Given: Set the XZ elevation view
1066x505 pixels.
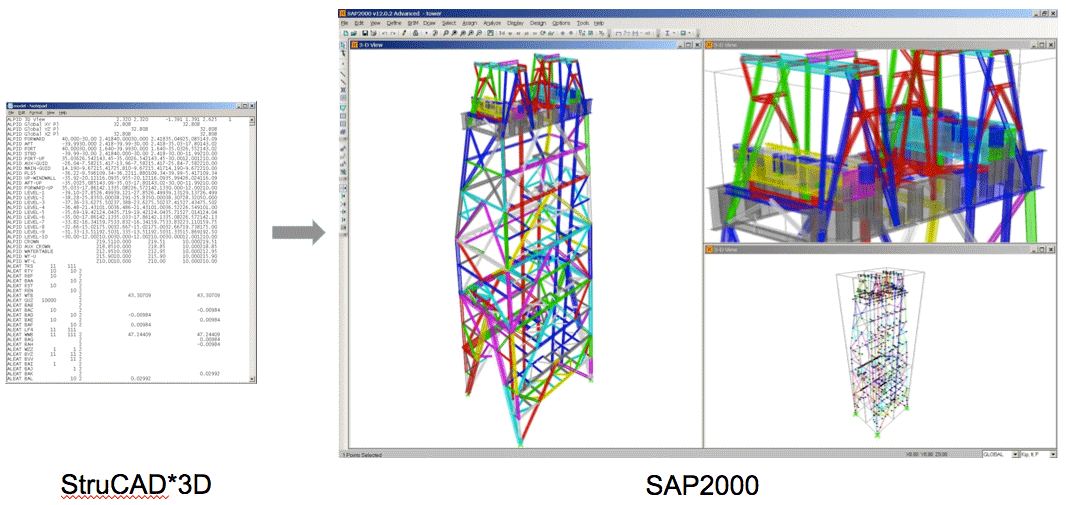Looking at the screenshot, I should [x=519, y=33].
